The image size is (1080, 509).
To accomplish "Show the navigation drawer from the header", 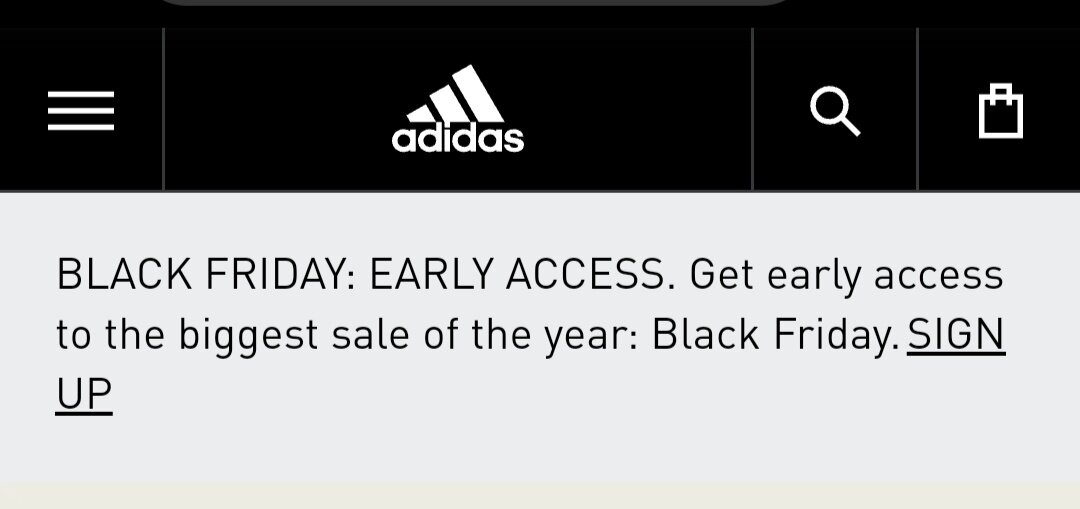I will [x=81, y=110].
